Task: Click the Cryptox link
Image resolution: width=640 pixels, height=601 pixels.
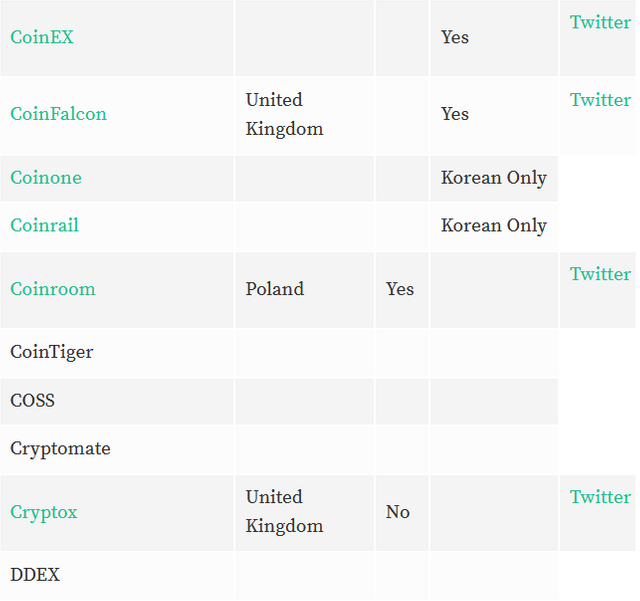Action: coord(44,512)
